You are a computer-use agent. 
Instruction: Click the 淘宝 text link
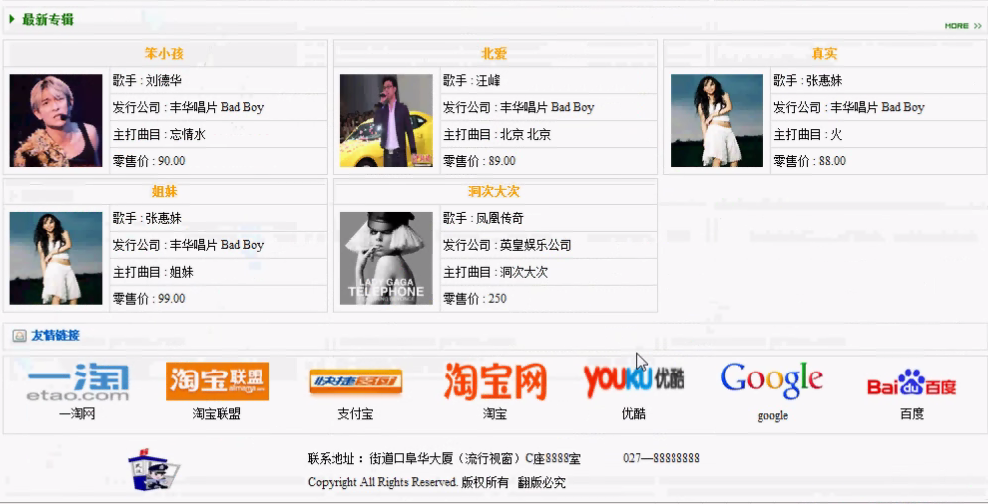[495, 414]
